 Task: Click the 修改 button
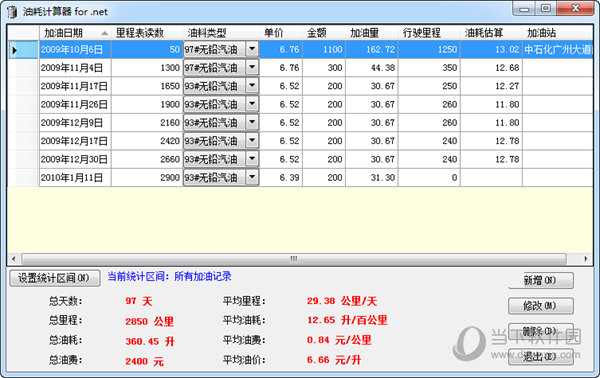tap(541, 306)
